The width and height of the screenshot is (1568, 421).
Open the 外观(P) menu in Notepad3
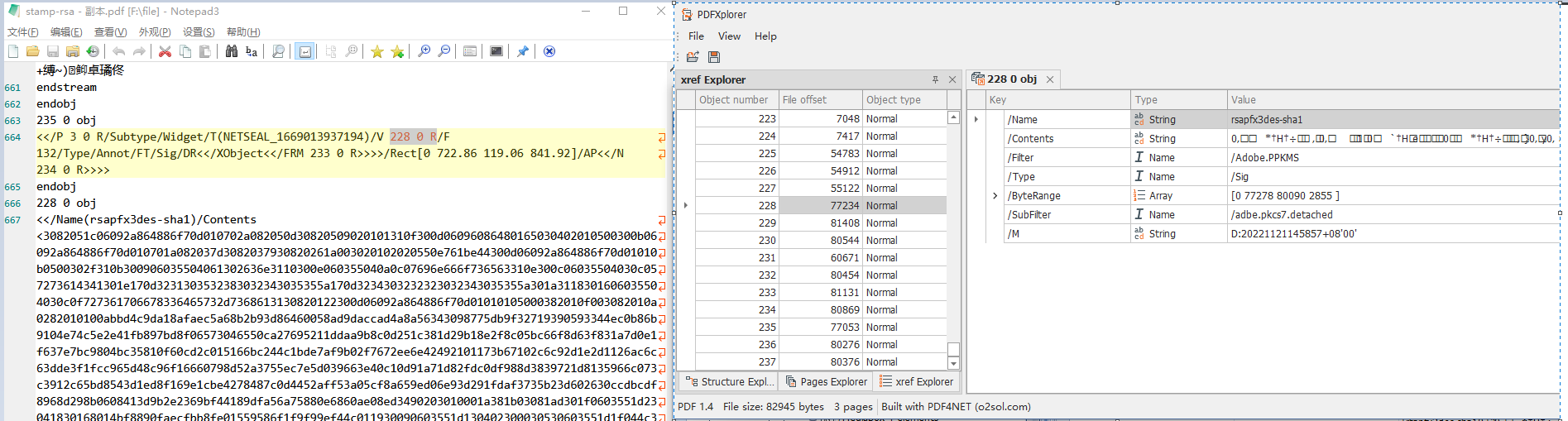[155, 32]
